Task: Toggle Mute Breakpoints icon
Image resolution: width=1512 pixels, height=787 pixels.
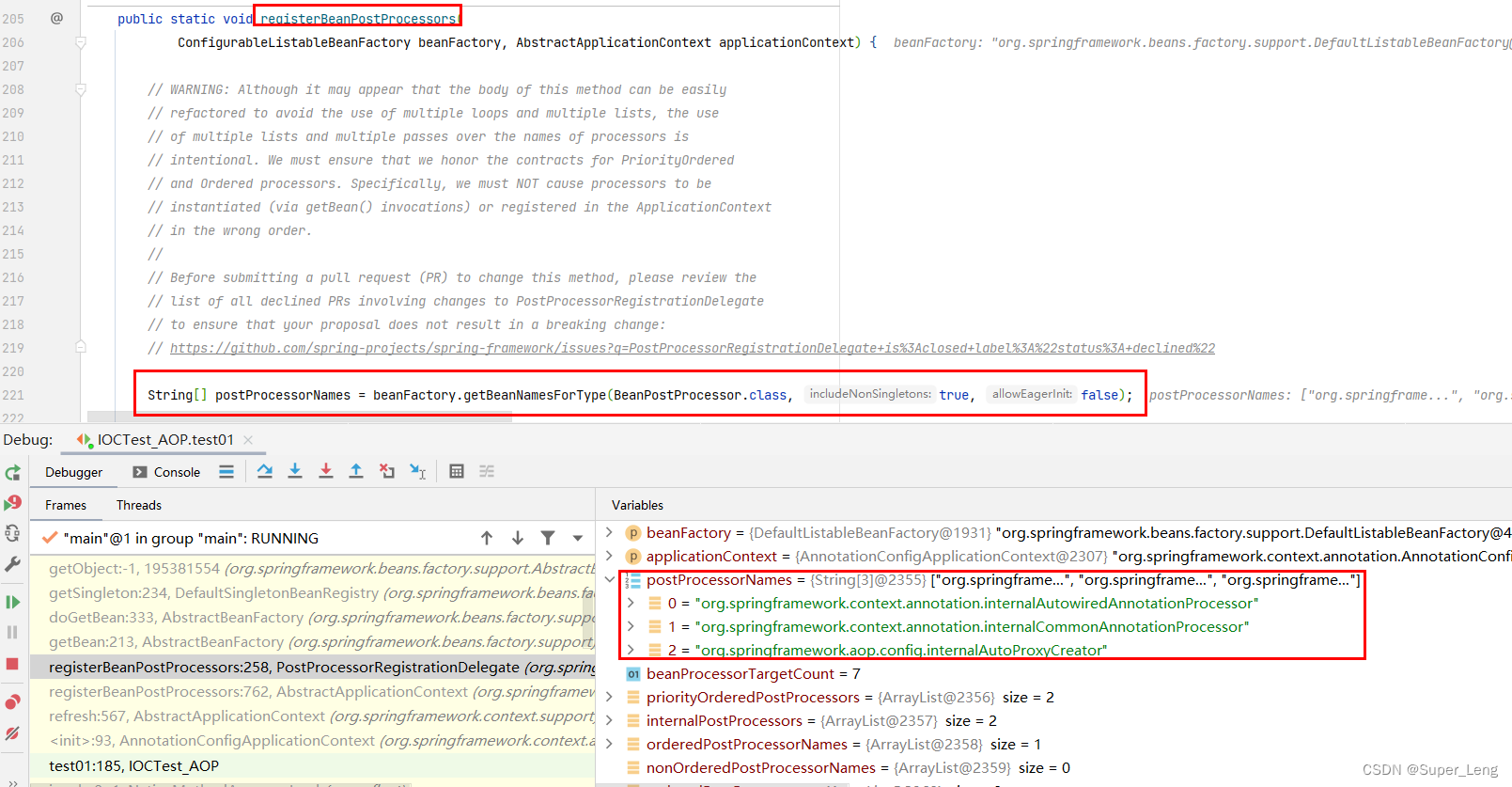Action: 12,732
